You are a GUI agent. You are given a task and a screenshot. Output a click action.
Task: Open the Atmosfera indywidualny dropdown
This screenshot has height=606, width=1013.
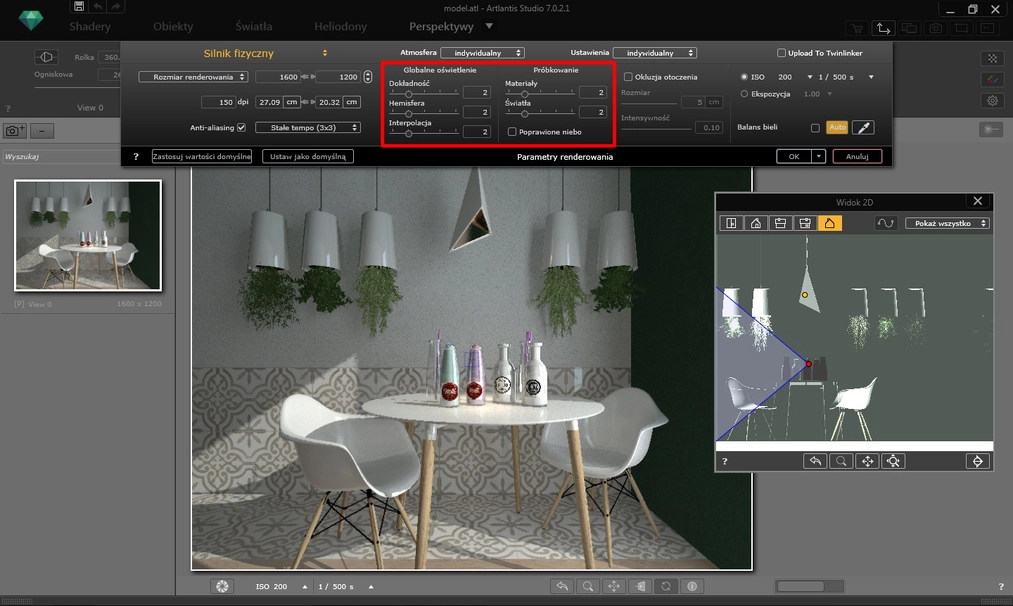[x=482, y=53]
